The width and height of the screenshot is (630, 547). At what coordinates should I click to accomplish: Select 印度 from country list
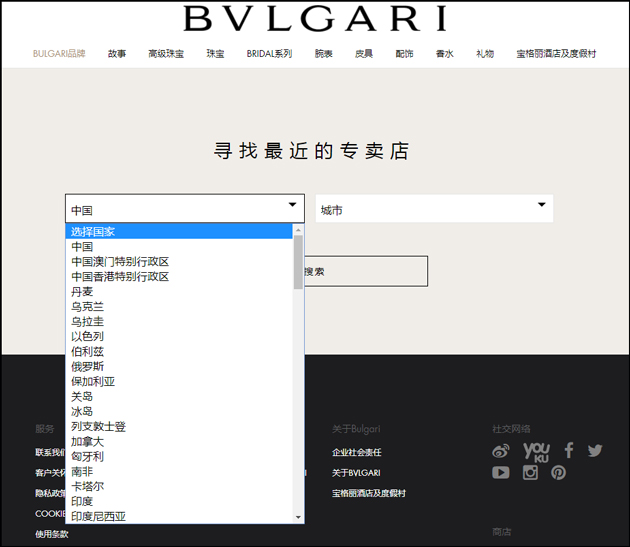coord(179,502)
